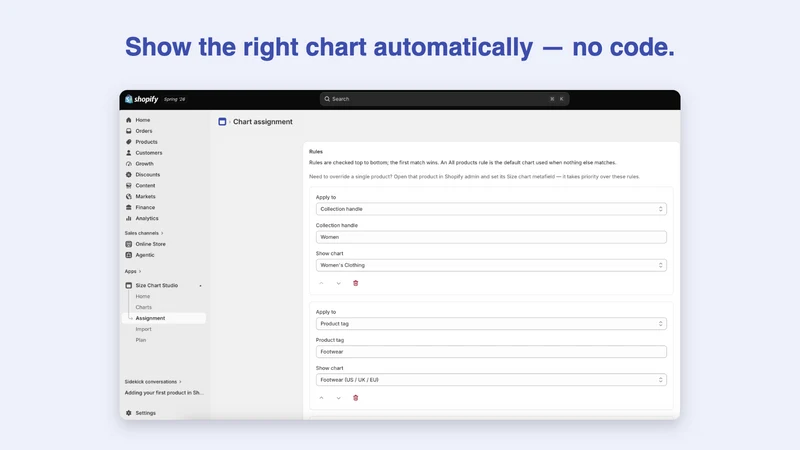Screen dimensions: 800x450
Task: Open Plan under Size Chart Studio
Action: (x=141, y=340)
